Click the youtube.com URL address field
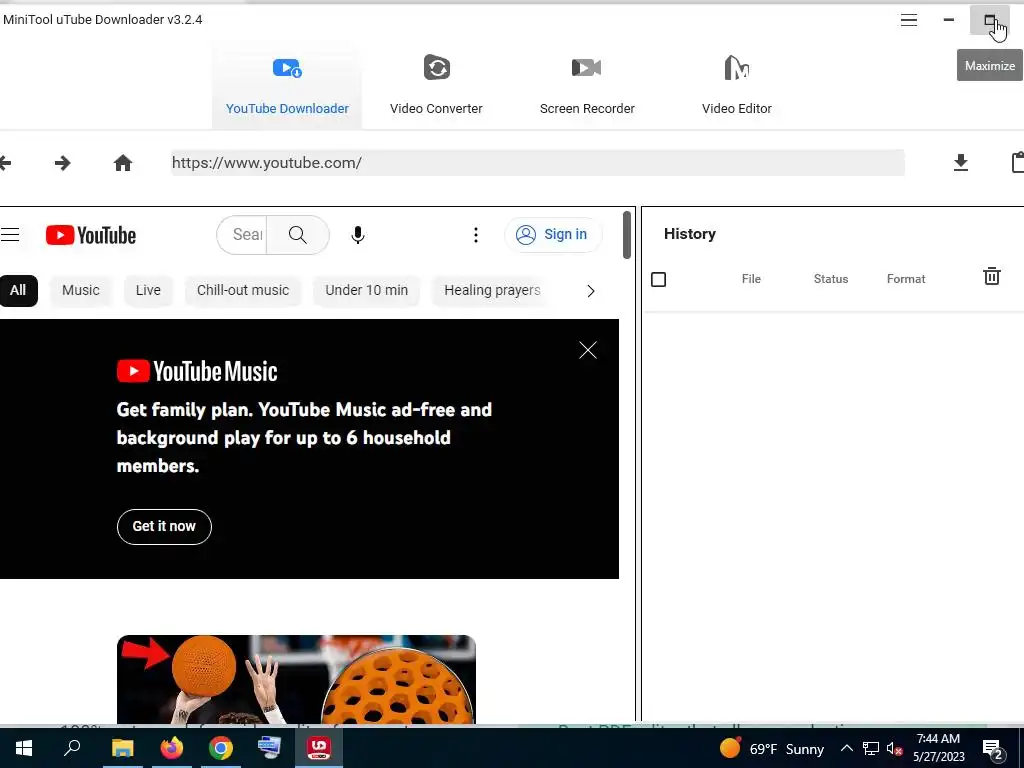Image resolution: width=1024 pixels, height=768 pixels. (537, 163)
